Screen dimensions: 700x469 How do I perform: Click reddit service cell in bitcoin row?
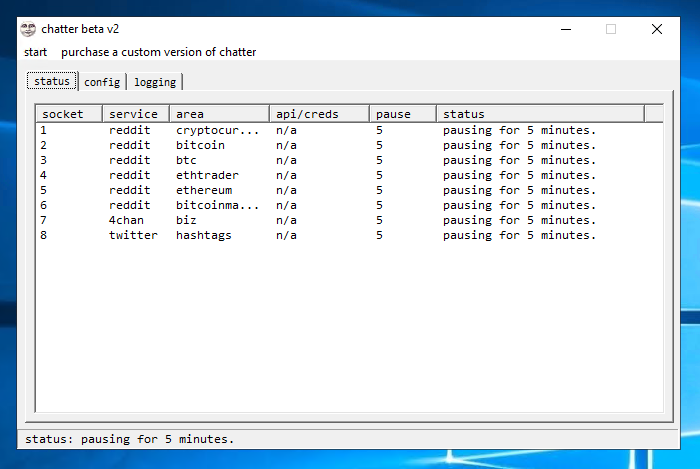point(129,145)
